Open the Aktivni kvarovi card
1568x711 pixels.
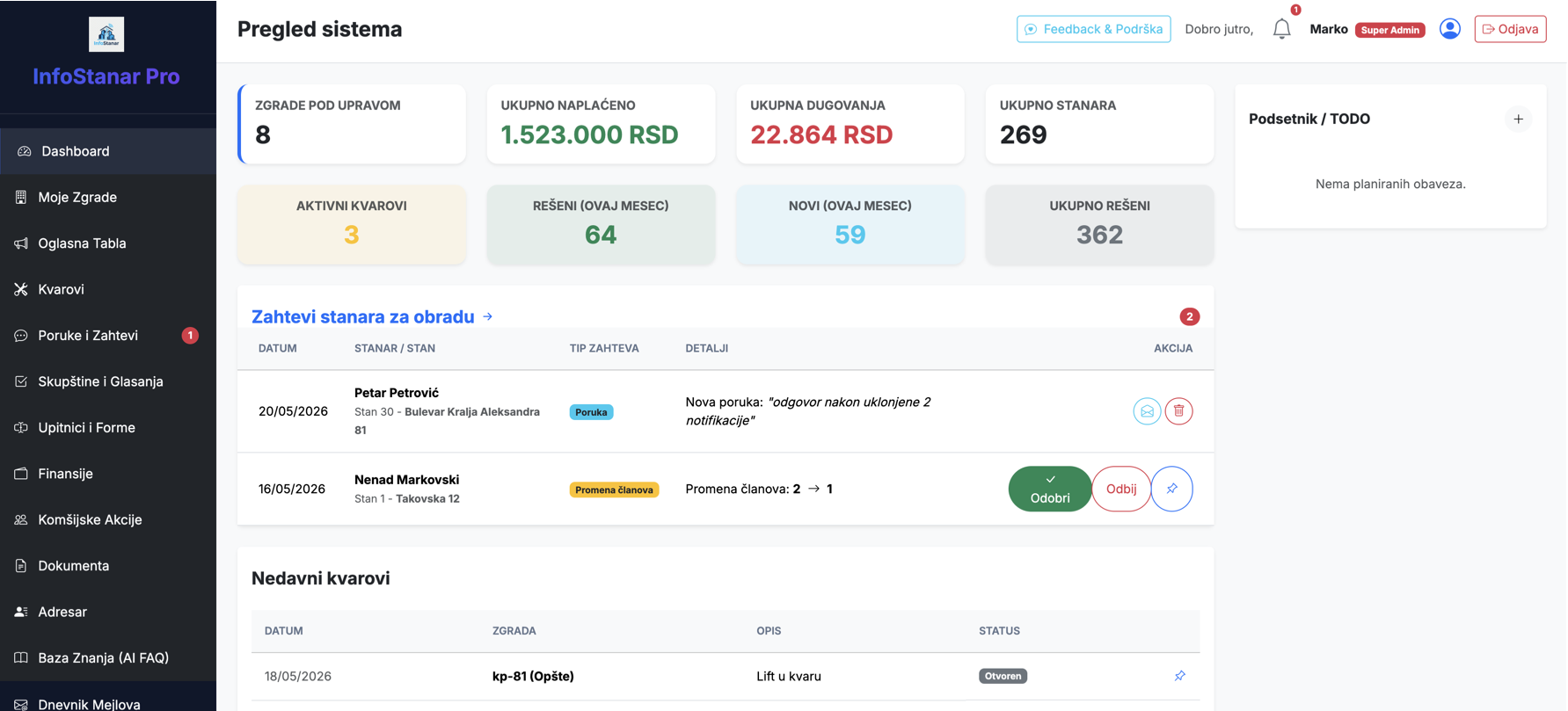tap(352, 223)
